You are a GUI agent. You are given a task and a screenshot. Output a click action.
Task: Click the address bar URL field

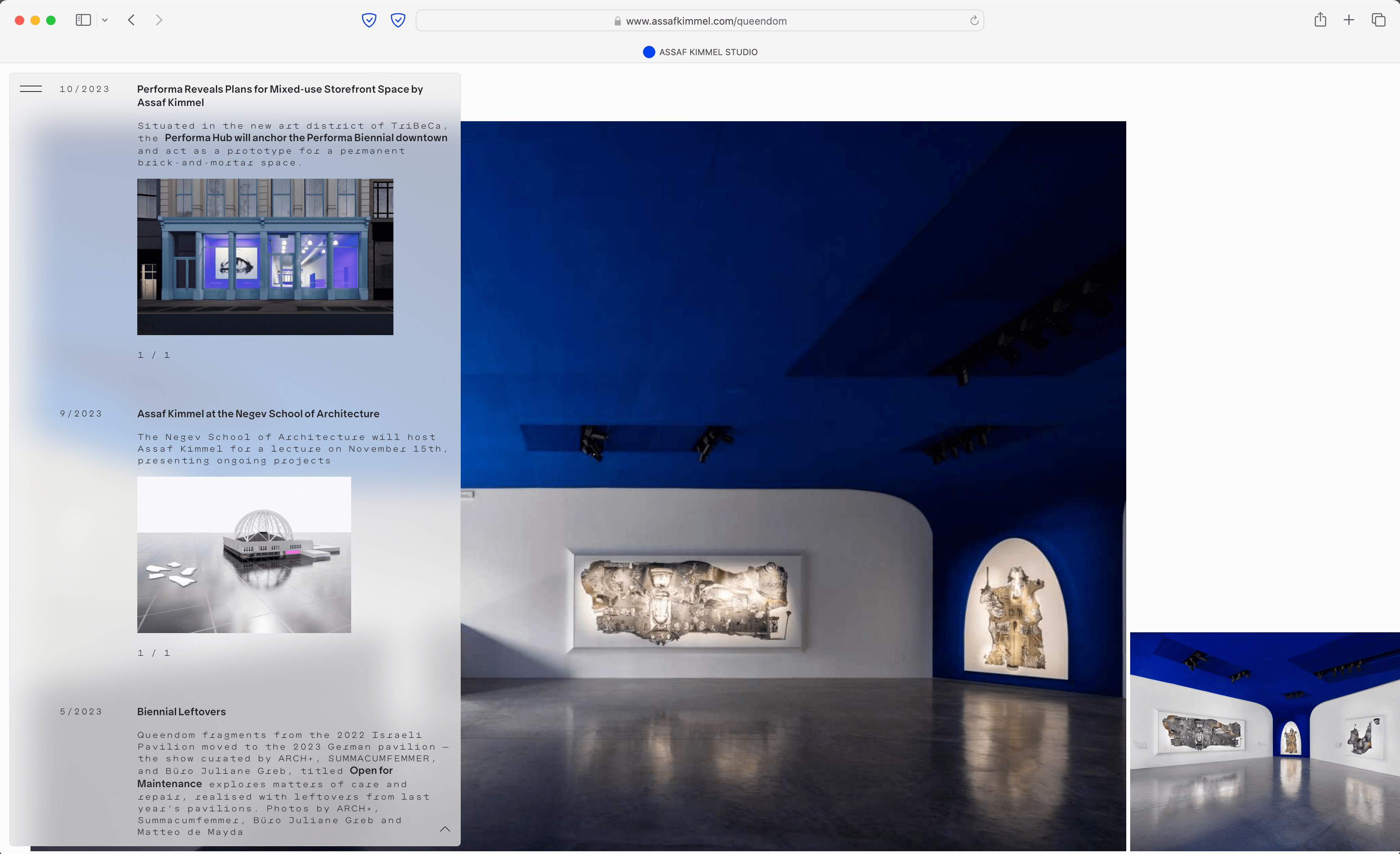[x=705, y=21]
